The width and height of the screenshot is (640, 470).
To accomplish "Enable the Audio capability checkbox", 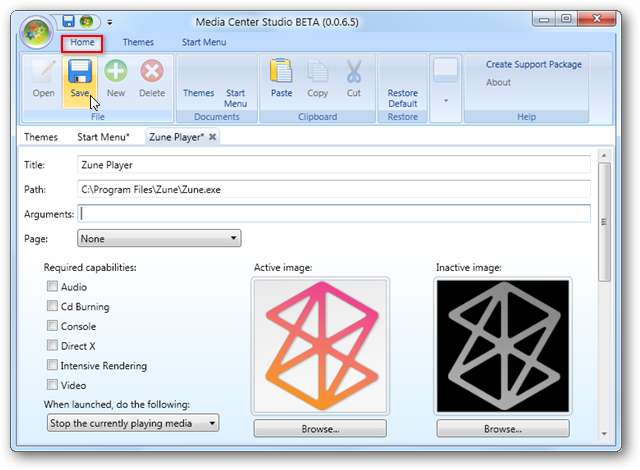I will pyautogui.click(x=52, y=288).
